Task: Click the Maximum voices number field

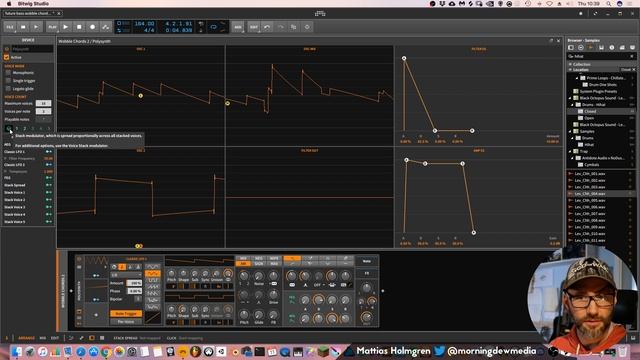Action: tap(43, 103)
